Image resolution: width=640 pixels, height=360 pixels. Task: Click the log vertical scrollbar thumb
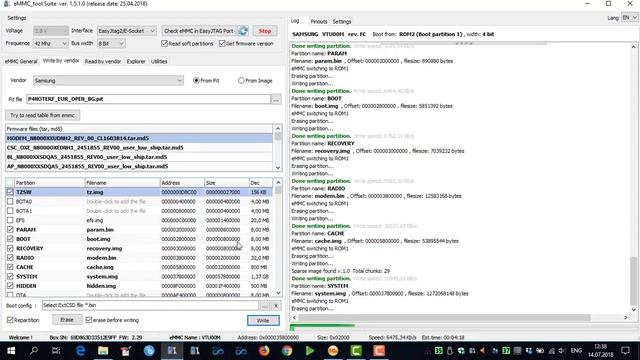pos(633,281)
